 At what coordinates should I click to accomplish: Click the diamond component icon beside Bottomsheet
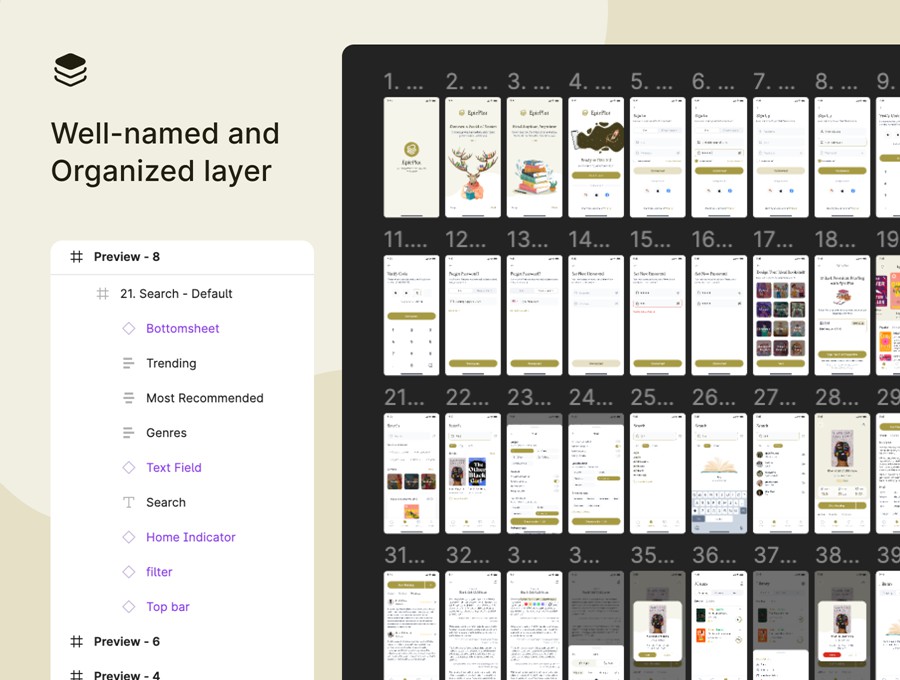(x=129, y=328)
